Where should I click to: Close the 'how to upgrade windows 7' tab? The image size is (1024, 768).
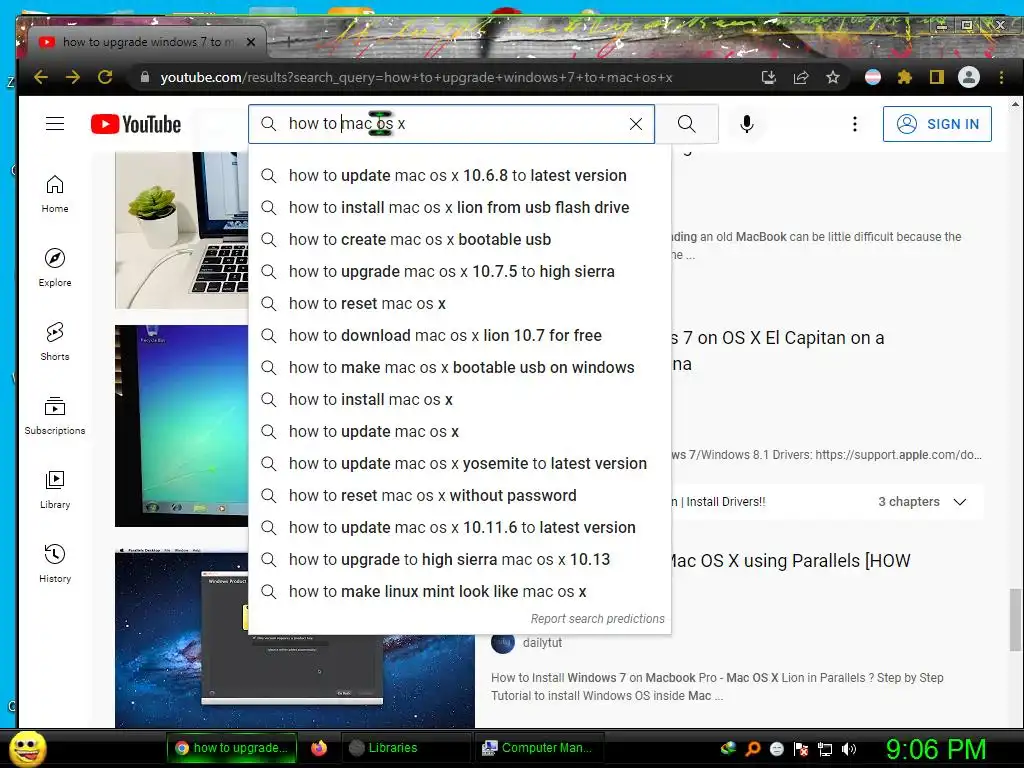coord(251,42)
